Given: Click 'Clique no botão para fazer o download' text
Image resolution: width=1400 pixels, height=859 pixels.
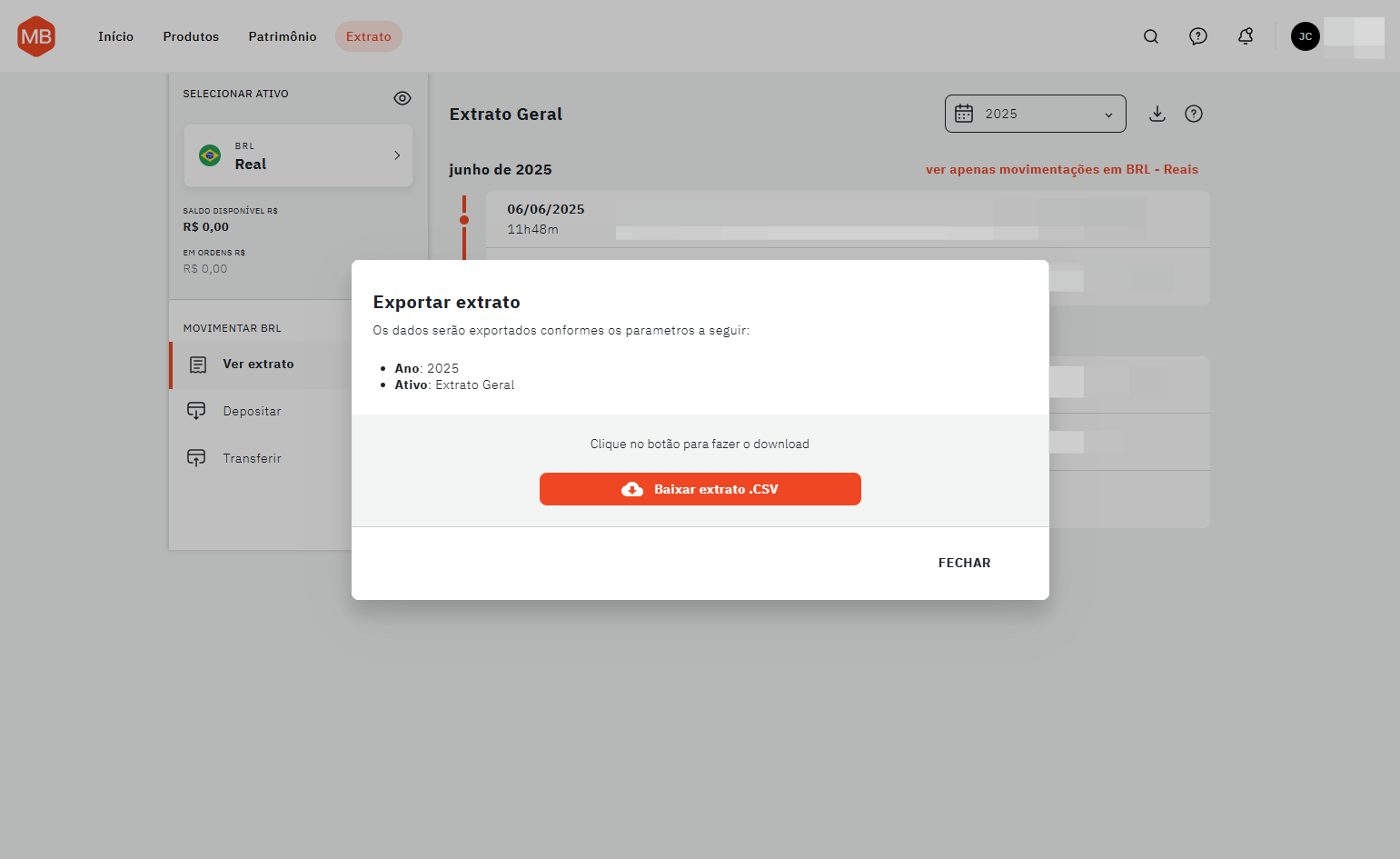Looking at the screenshot, I should tap(700, 444).
